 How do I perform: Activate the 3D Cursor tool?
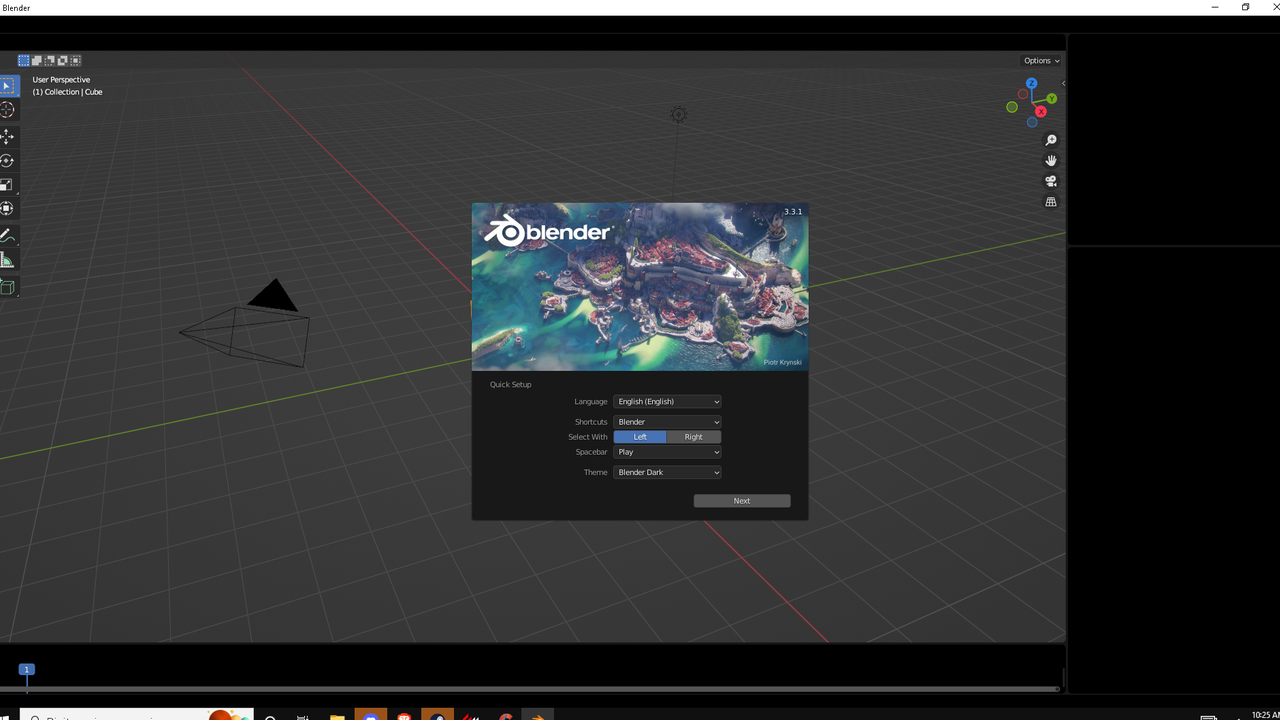point(8,110)
